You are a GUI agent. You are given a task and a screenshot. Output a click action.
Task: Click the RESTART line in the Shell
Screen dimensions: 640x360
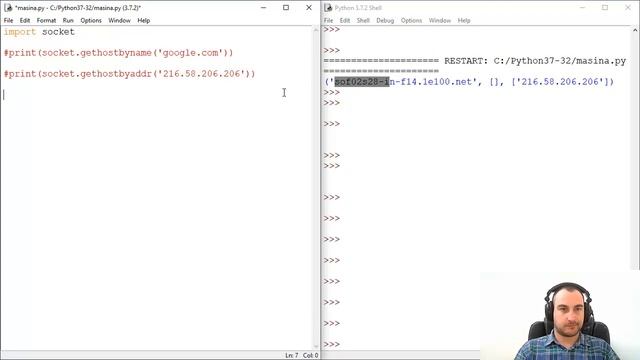(x=475, y=61)
